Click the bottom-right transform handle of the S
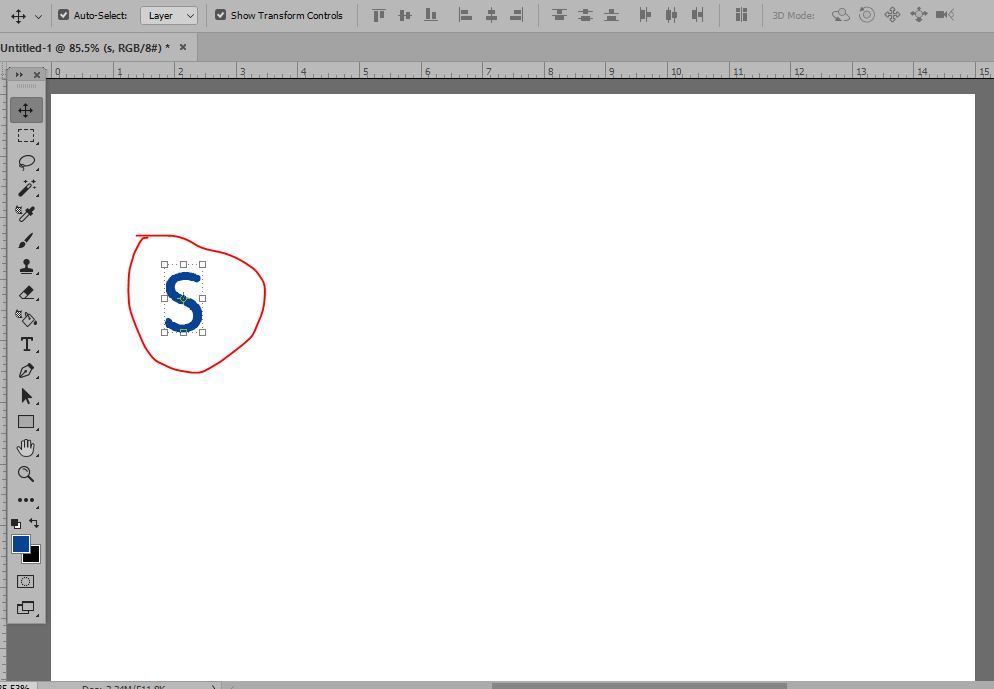 pyautogui.click(x=203, y=332)
